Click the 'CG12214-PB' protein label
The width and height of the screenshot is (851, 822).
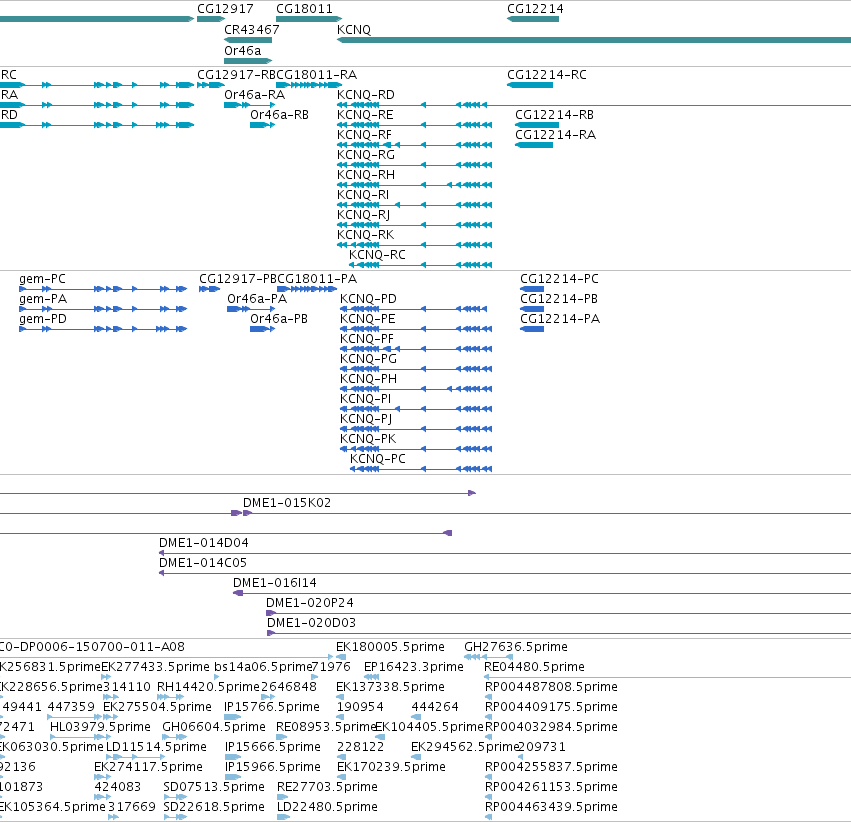(559, 299)
